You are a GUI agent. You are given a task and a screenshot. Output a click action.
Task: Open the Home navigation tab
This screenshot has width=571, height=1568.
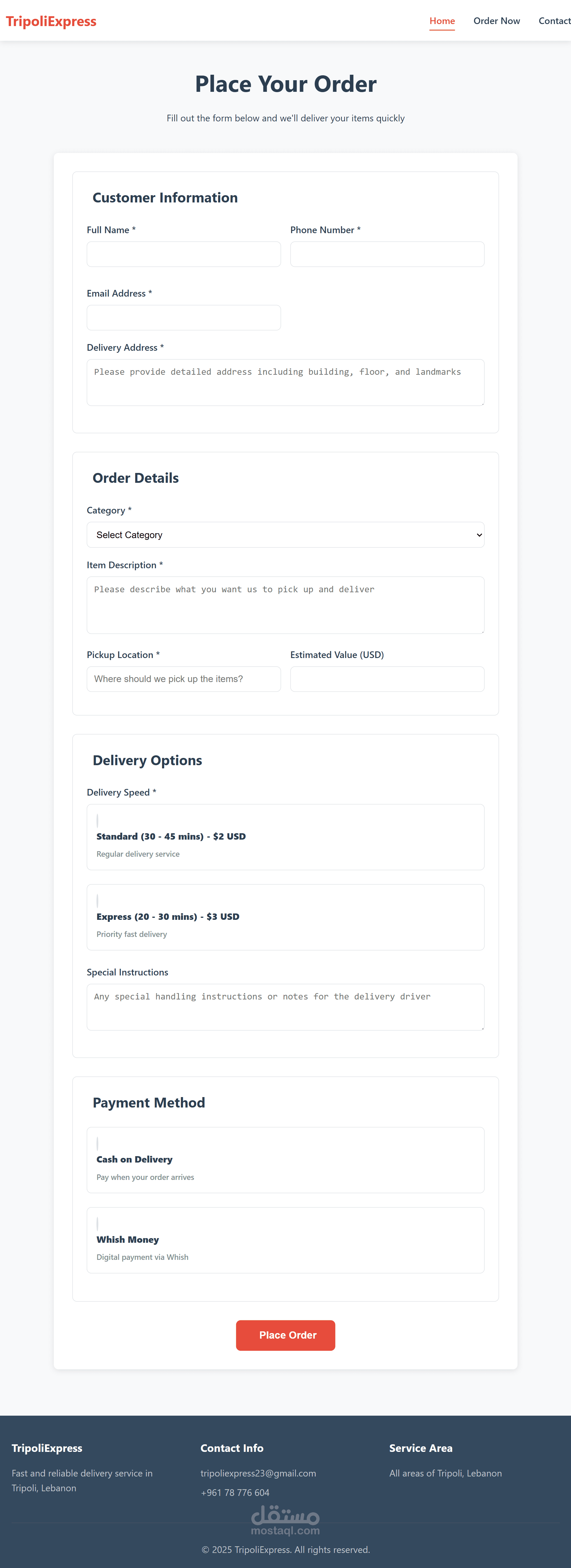(442, 21)
